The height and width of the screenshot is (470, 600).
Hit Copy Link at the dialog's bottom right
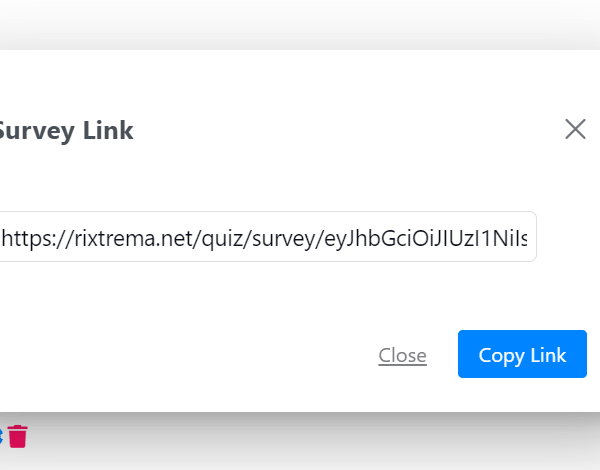point(522,354)
